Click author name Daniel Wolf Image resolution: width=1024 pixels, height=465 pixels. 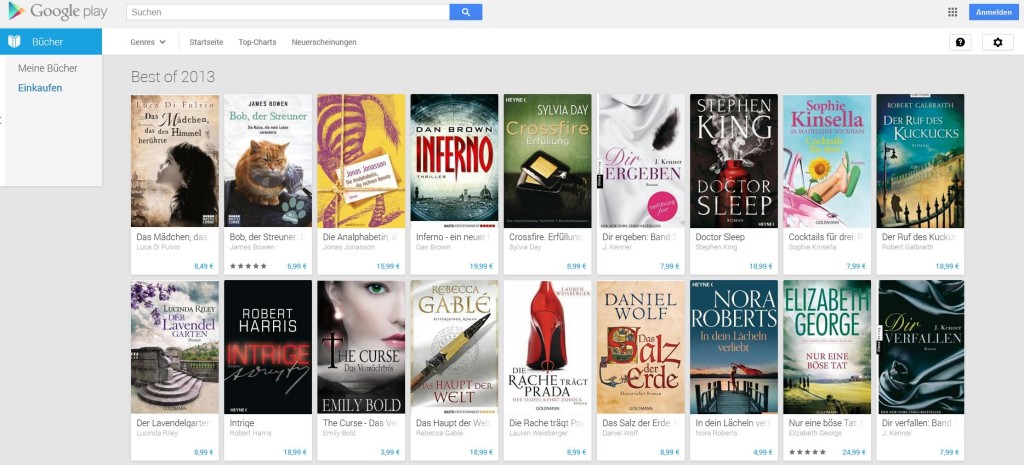pyautogui.click(x=622, y=434)
